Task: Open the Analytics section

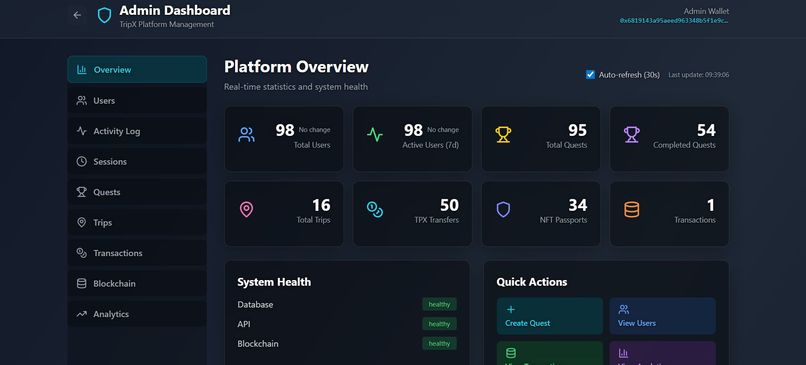Action: click(137, 314)
